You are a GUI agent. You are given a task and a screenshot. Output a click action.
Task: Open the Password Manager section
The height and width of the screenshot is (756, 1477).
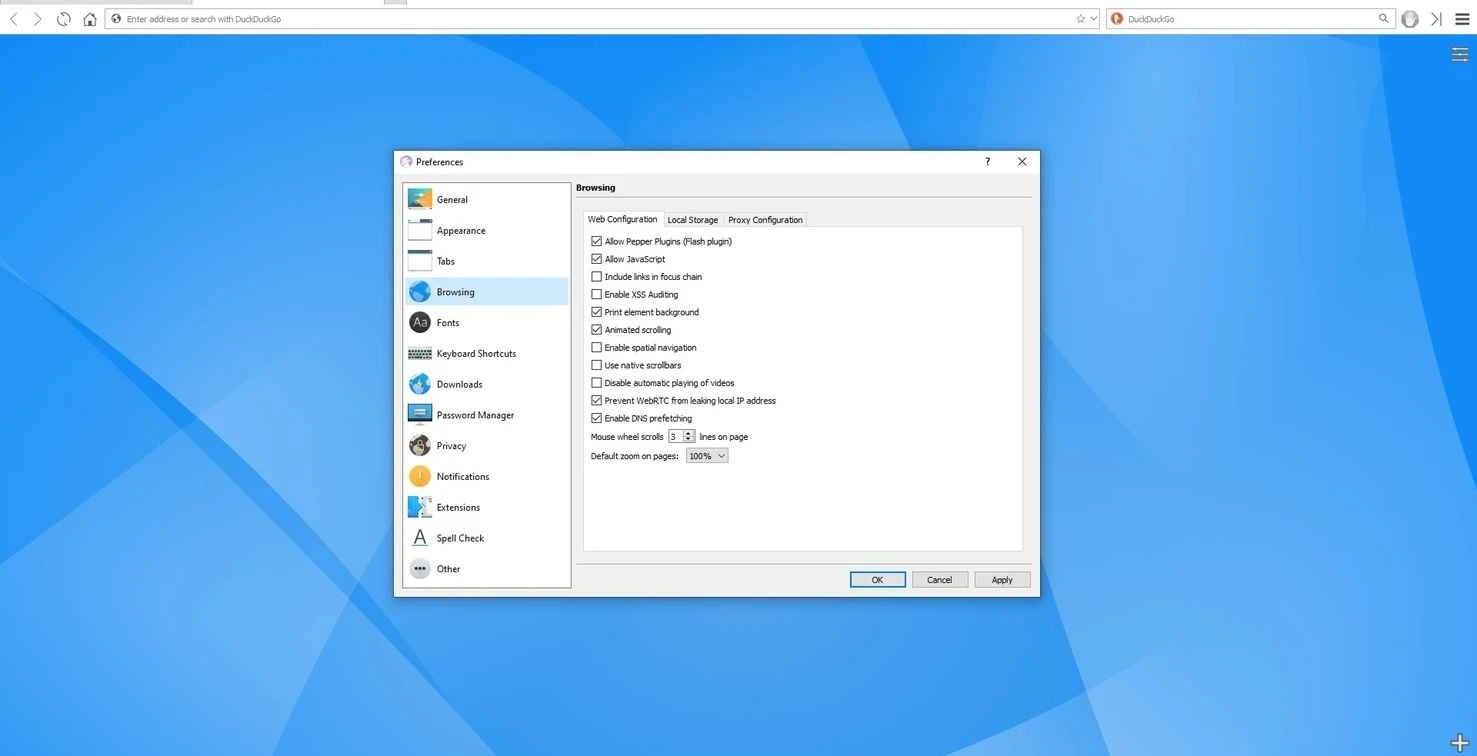pyautogui.click(x=486, y=415)
